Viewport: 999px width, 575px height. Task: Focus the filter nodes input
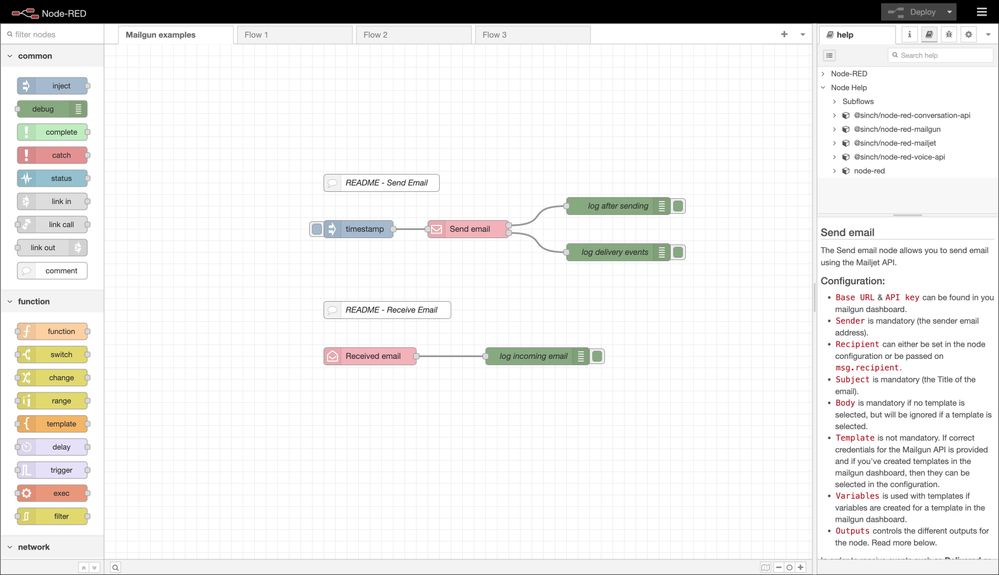(53, 34)
